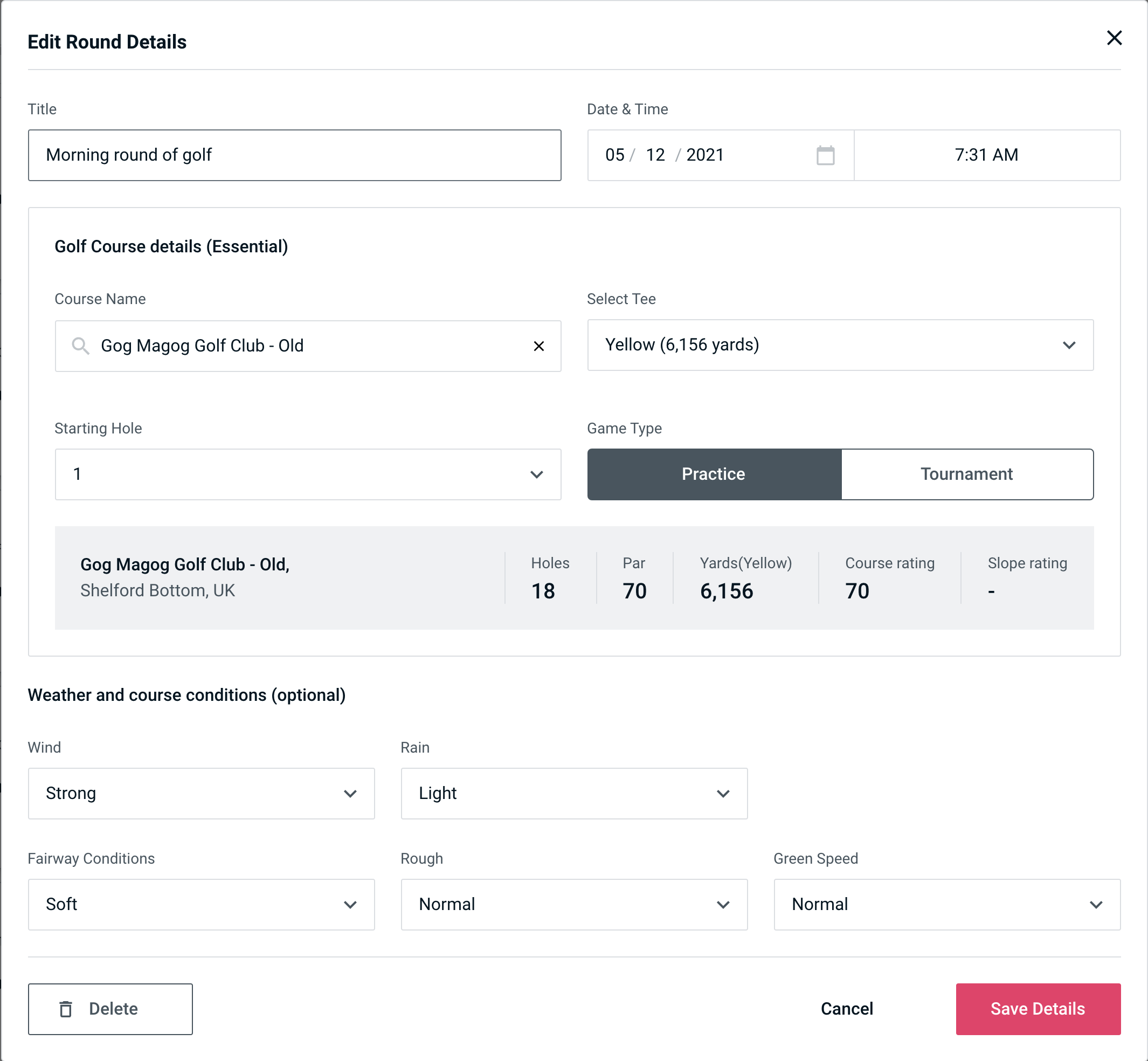The image size is (1148, 1061).
Task: Click the dropdown chevron for Wind field
Action: coord(350,793)
